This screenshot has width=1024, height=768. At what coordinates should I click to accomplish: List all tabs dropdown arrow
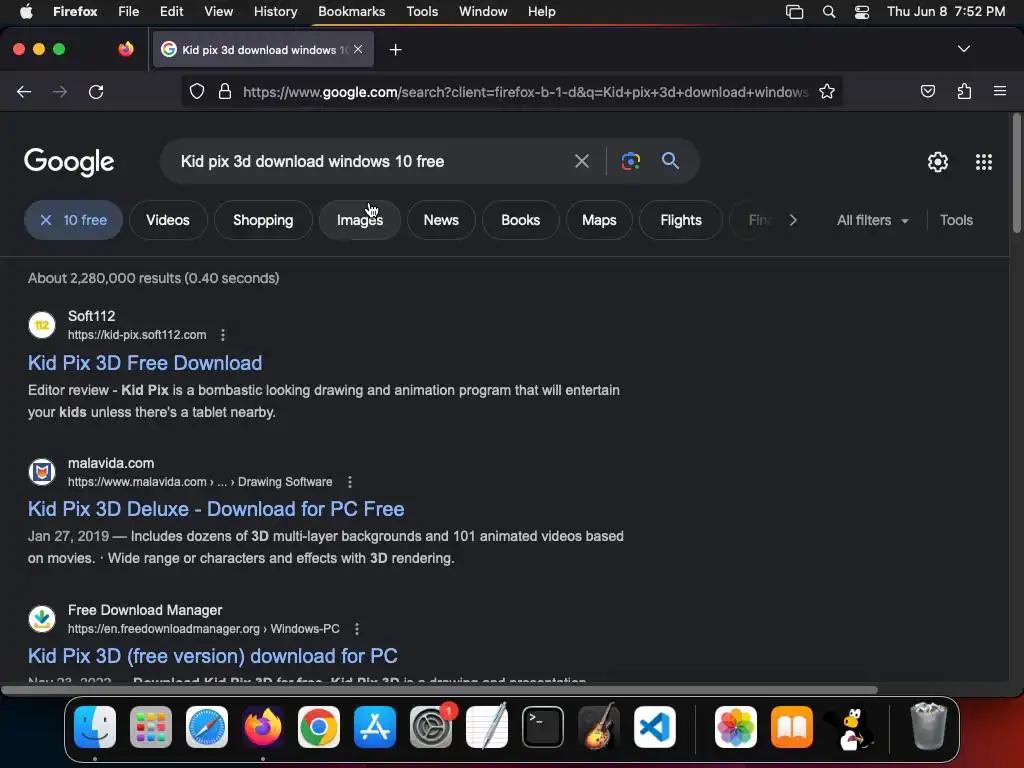(963, 49)
